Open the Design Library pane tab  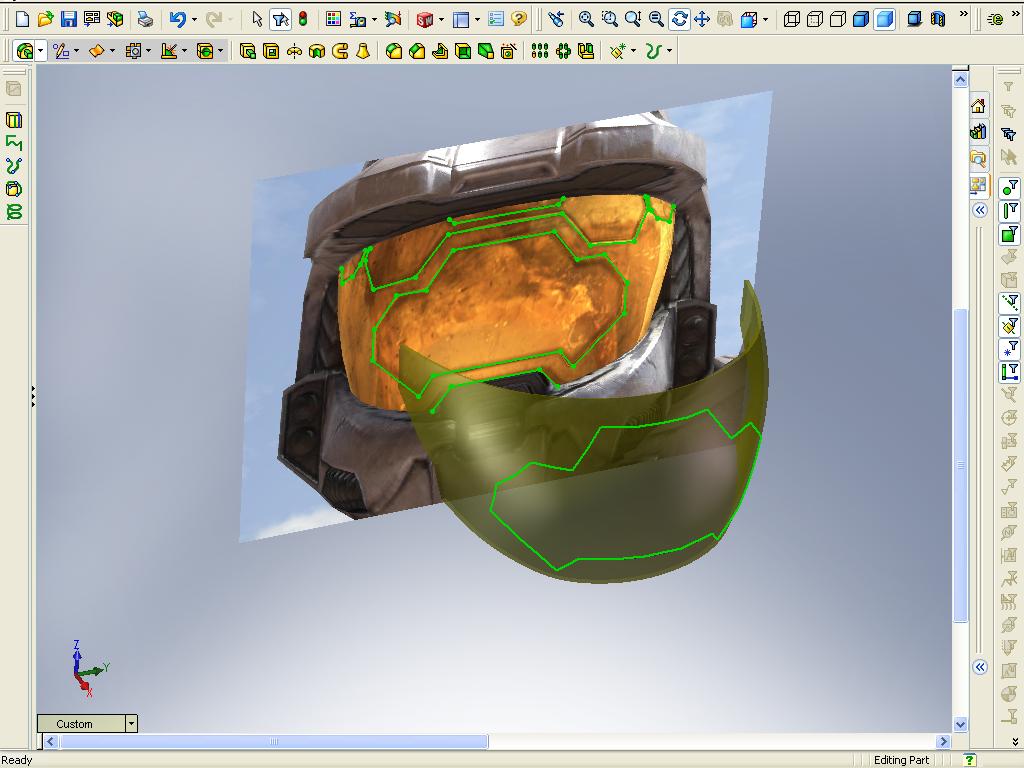pyautogui.click(x=978, y=132)
